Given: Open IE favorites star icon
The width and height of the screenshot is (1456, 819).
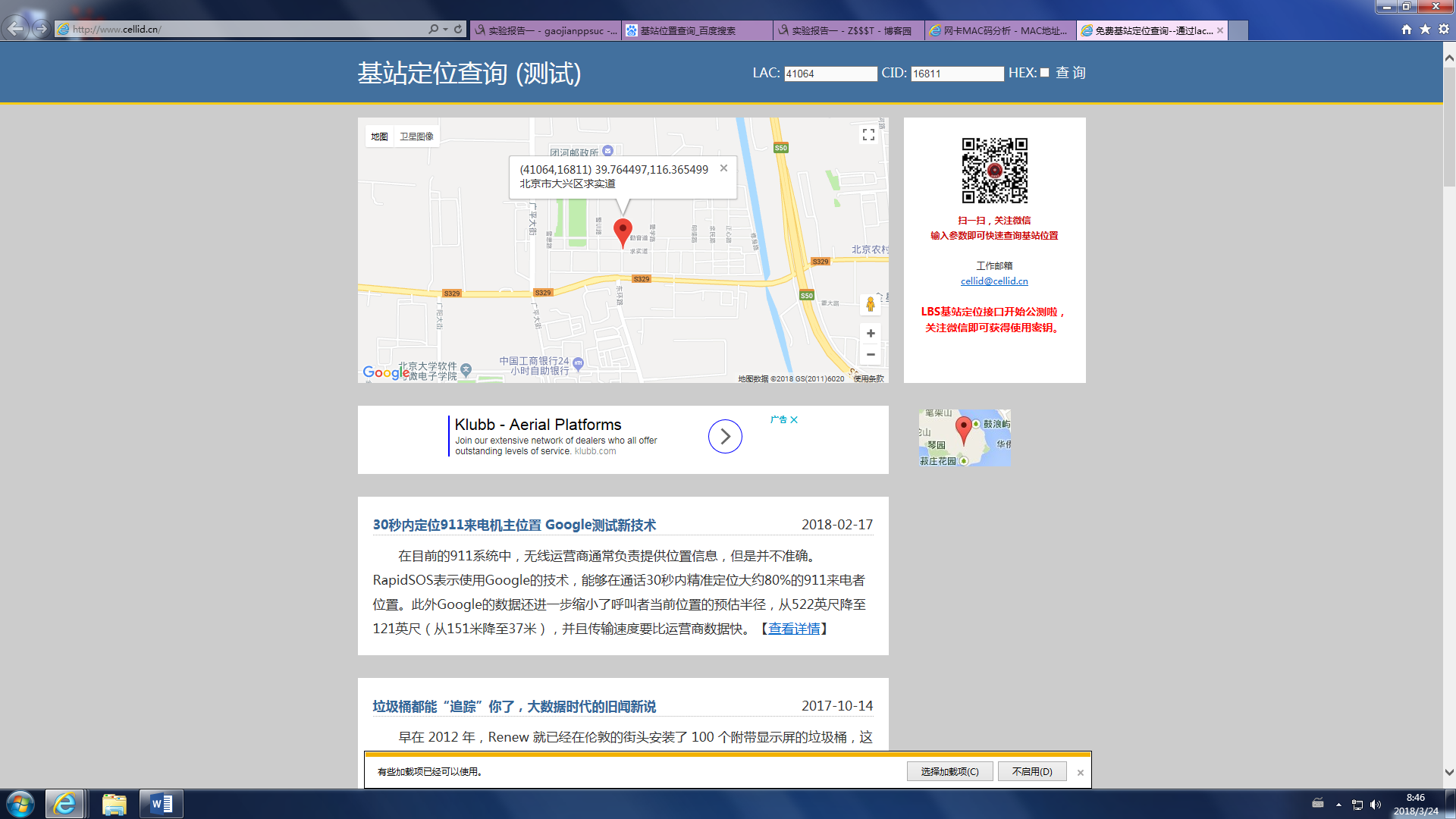Looking at the screenshot, I should (x=1425, y=29).
